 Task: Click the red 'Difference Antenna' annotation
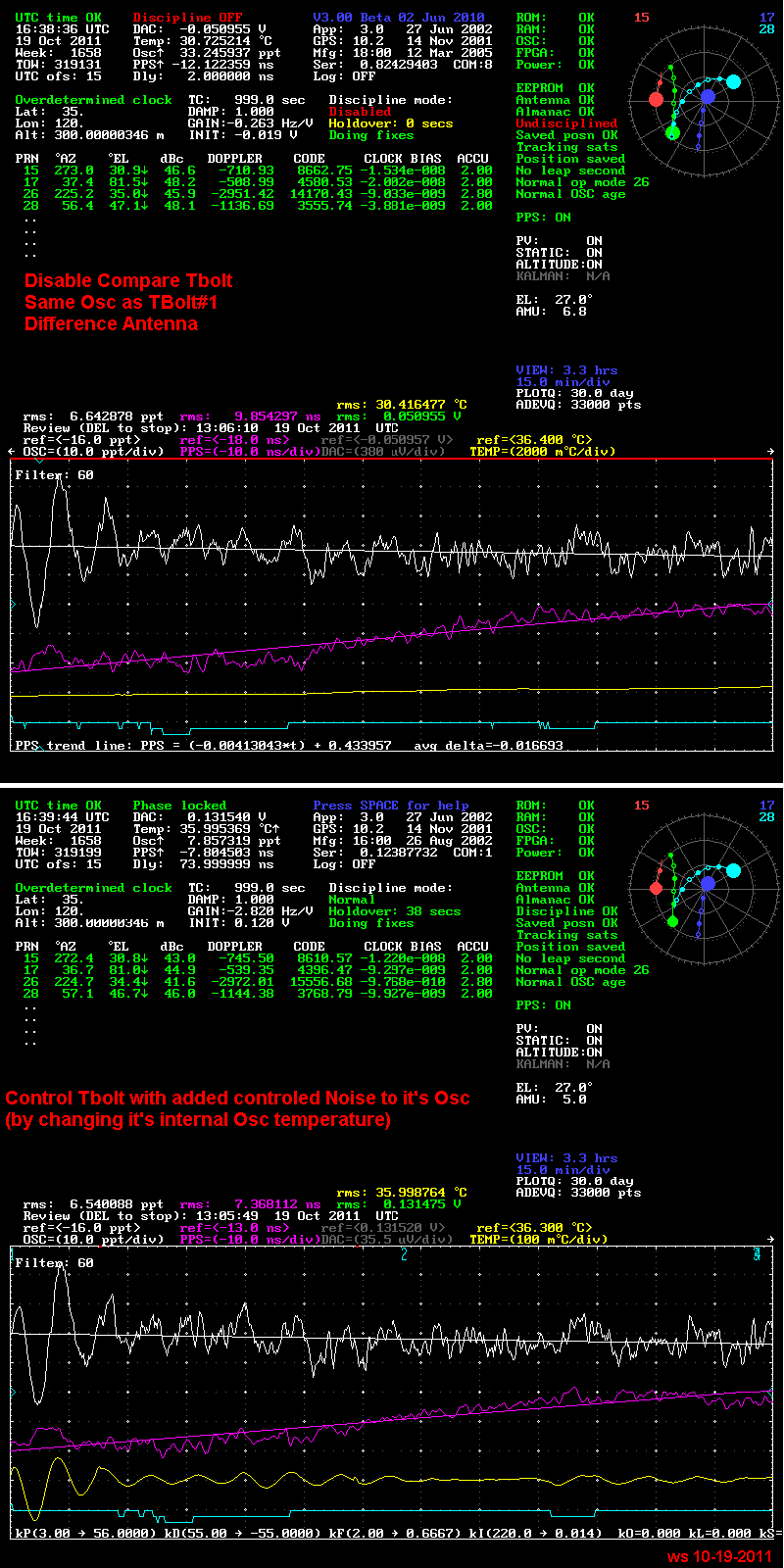coord(111,324)
